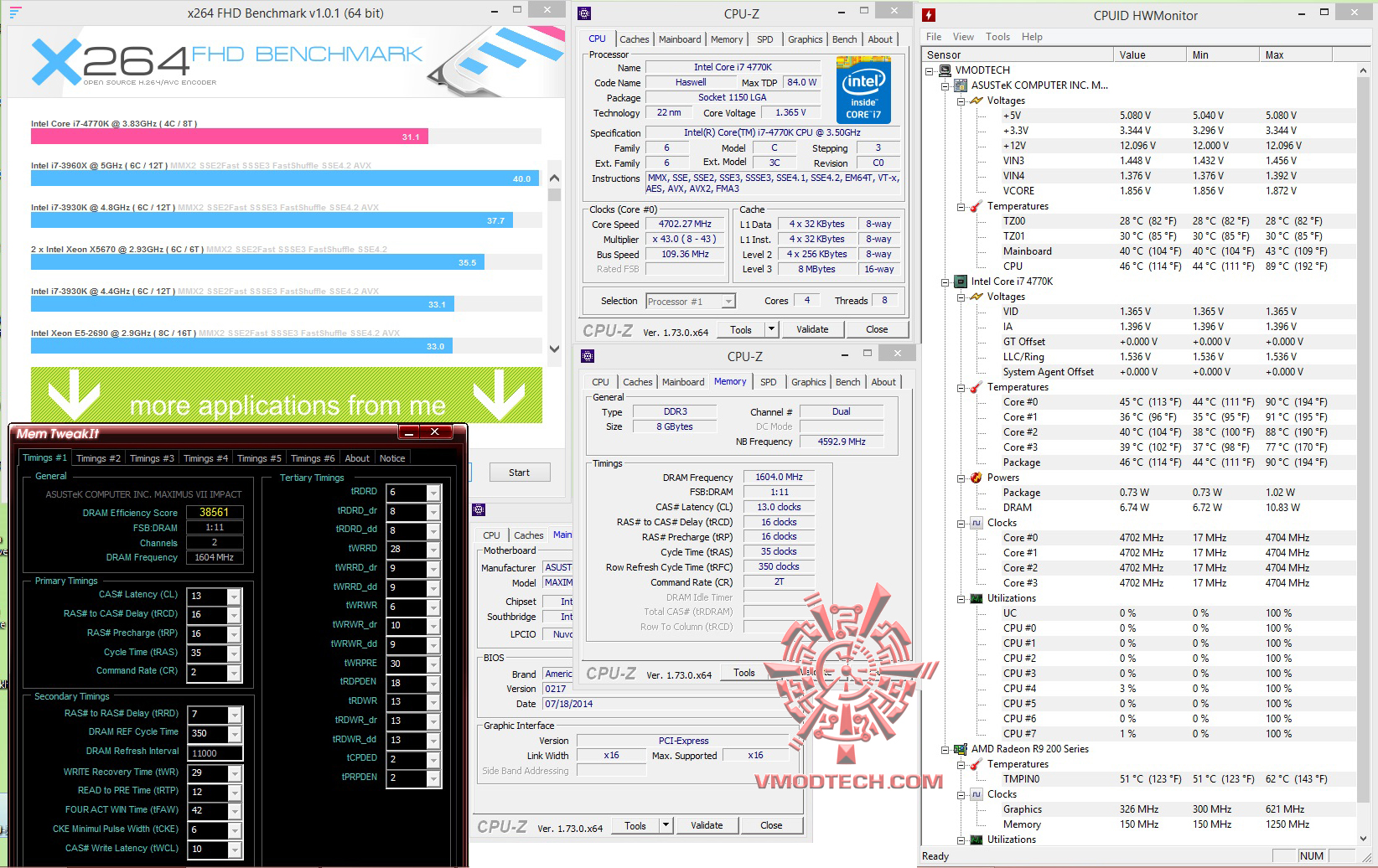Viewport: 1378px width, 868px height.
Task: Click the AMD Radeon R9 200 Series icon
Action: [x=961, y=749]
